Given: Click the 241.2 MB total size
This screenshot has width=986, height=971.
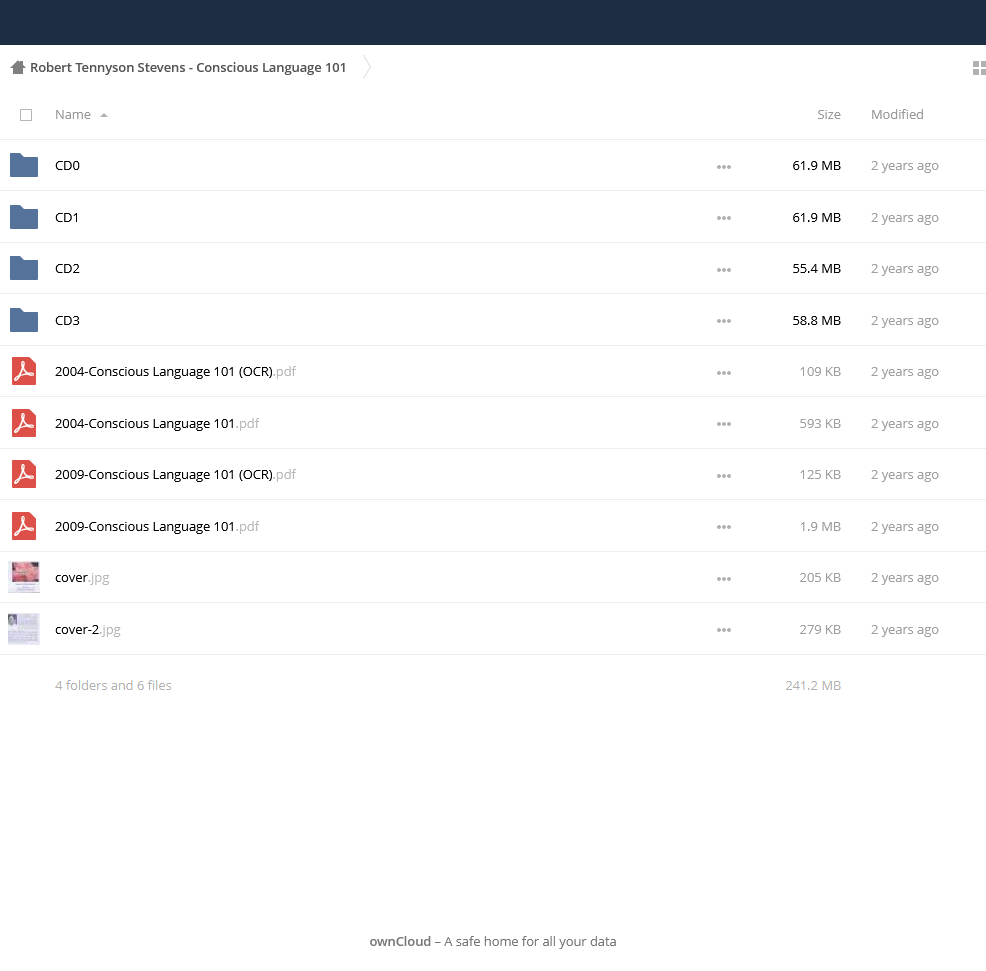Looking at the screenshot, I should 813,685.
